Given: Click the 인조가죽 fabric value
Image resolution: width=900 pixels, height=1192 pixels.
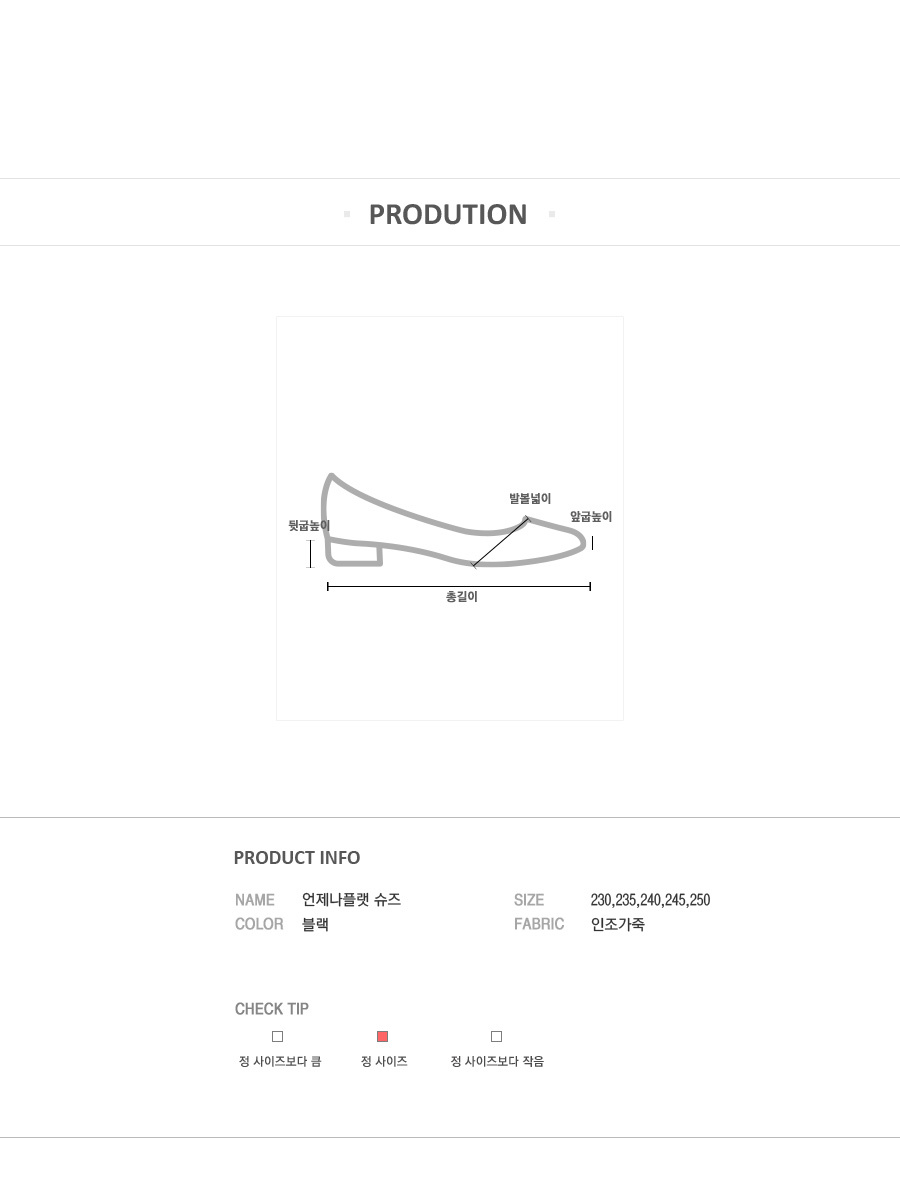Looking at the screenshot, I should coord(617,924).
